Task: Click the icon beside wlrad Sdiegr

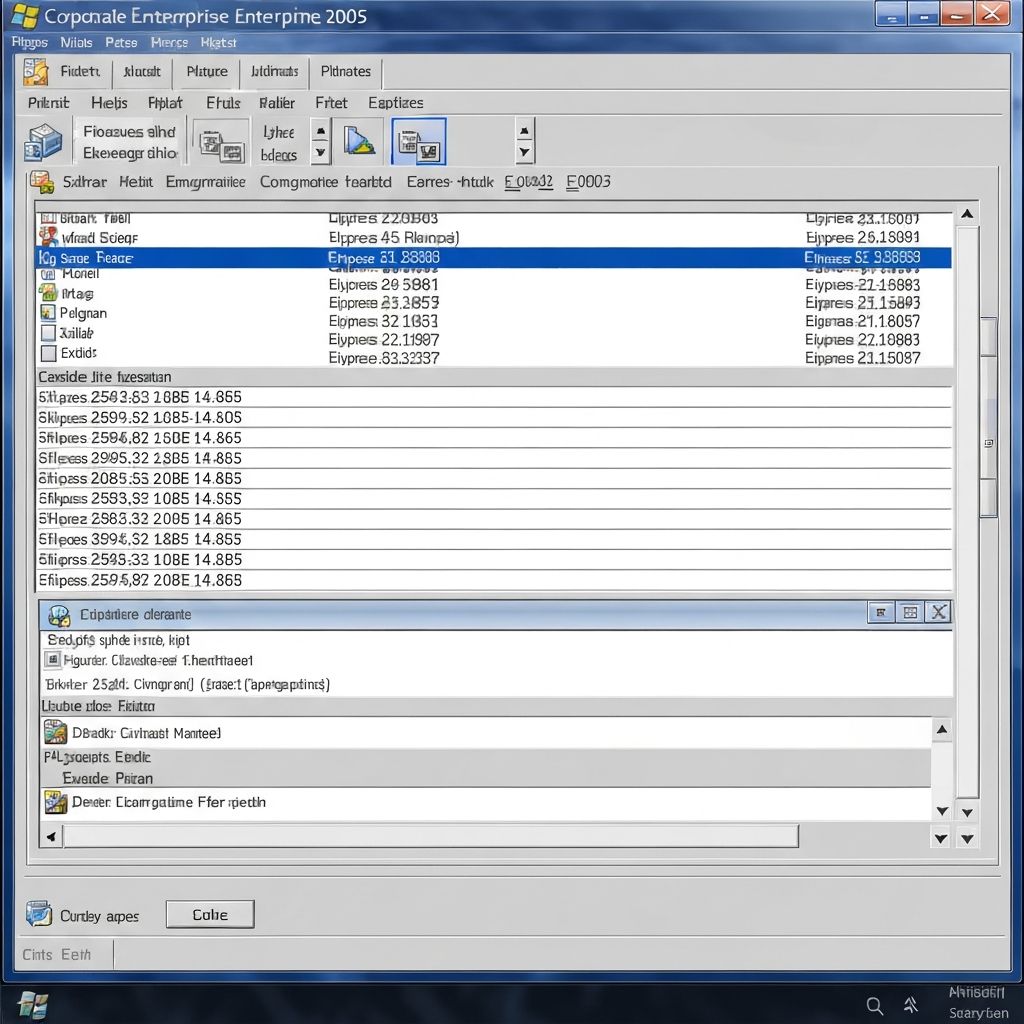Action: (x=48, y=237)
